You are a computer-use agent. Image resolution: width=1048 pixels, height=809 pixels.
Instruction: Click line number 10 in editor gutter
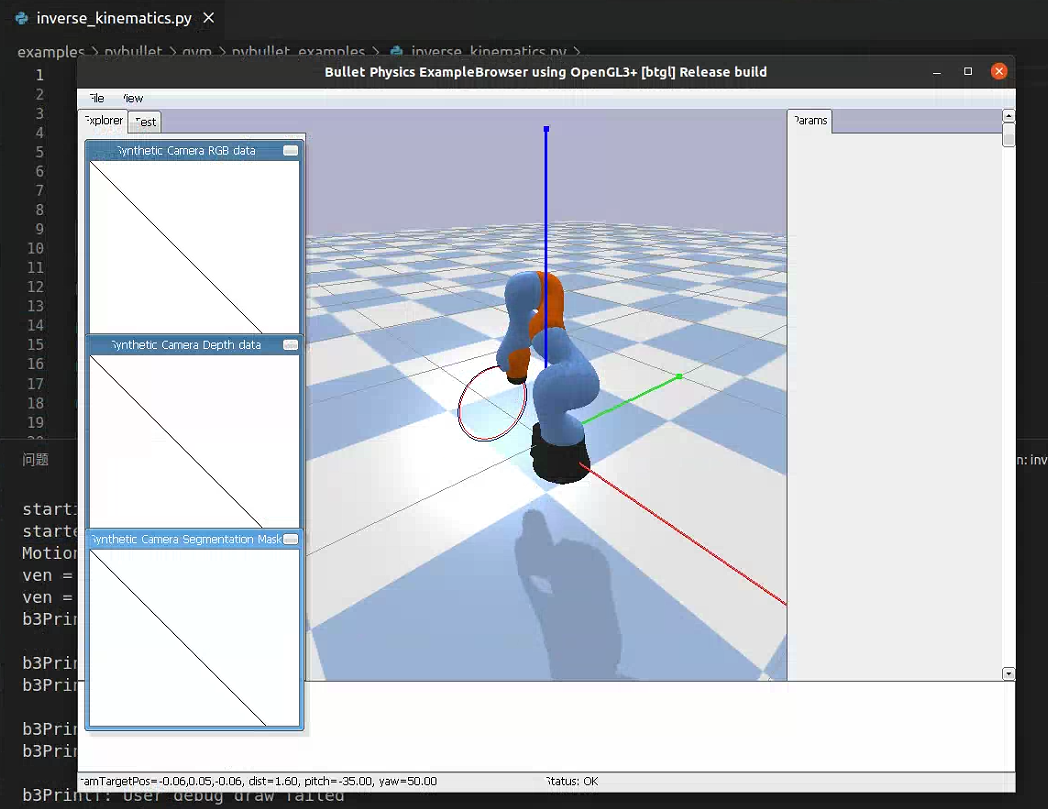[35, 249]
